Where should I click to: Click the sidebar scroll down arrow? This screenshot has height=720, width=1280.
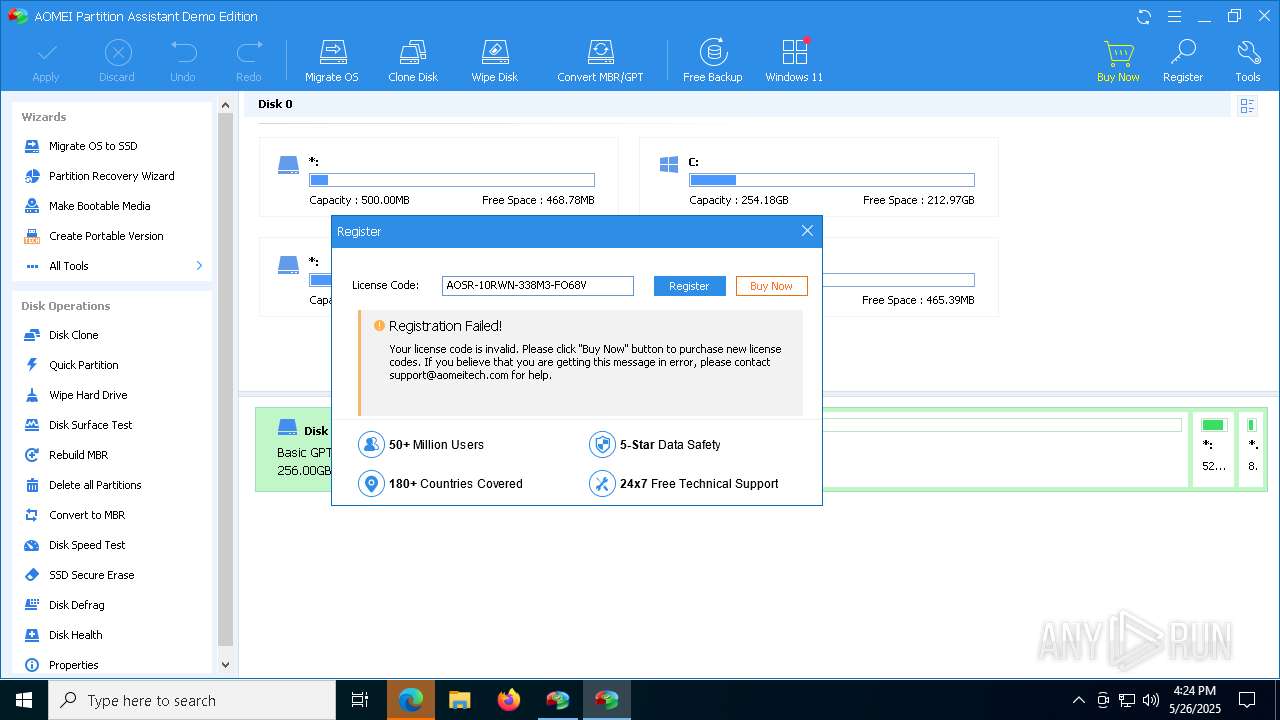(225, 664)
